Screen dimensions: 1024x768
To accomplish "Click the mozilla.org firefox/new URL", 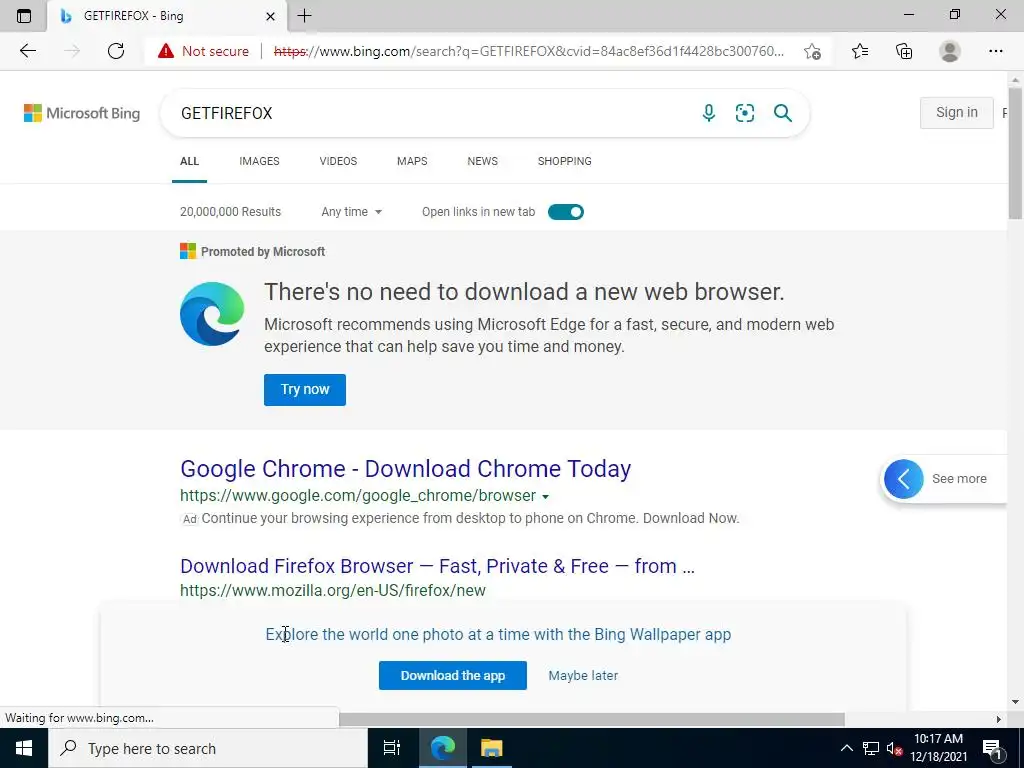I will click(333, 590).
